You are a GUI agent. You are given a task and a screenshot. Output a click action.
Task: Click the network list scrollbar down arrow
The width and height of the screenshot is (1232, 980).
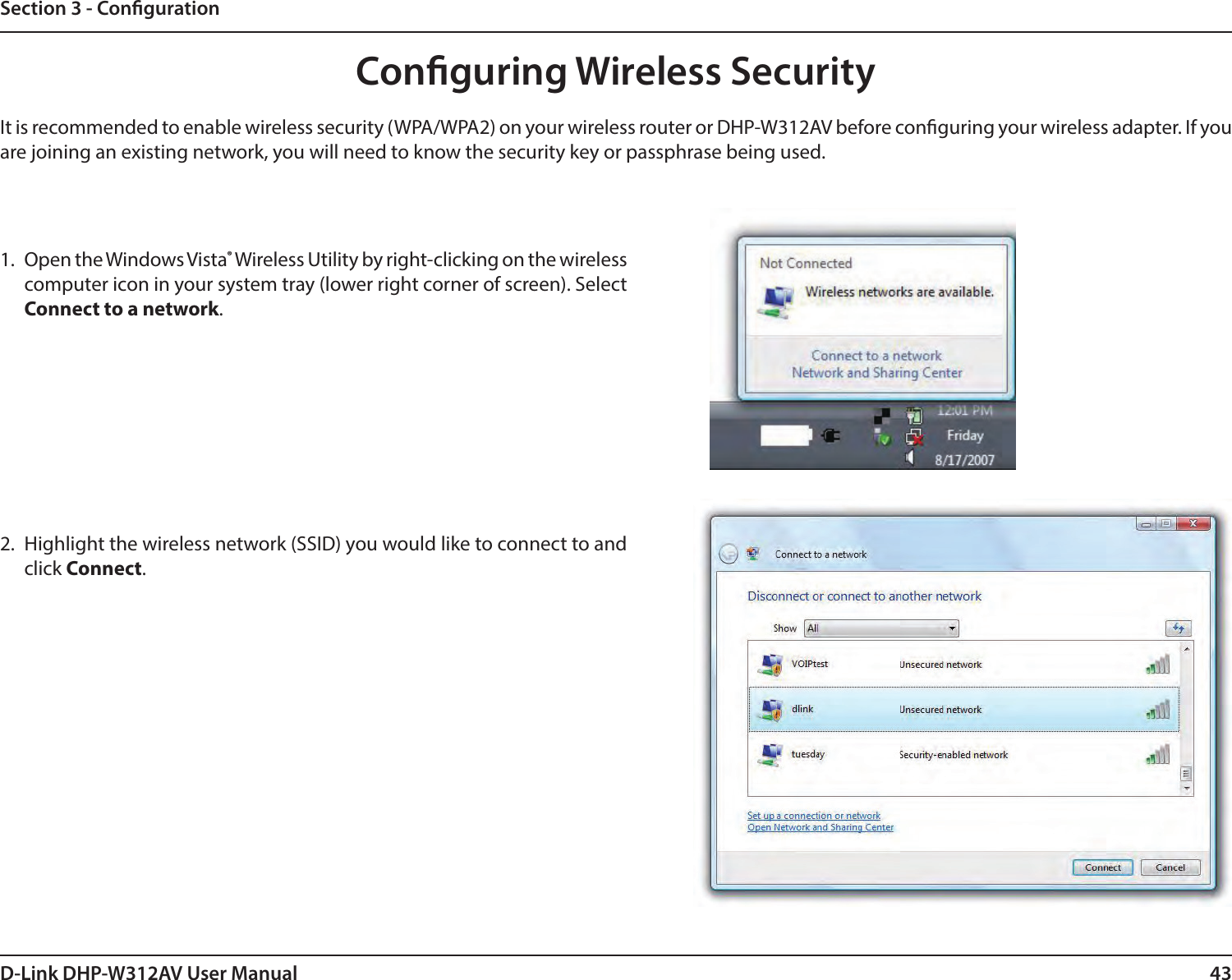pyautogui.click(x=1187, y=789)
